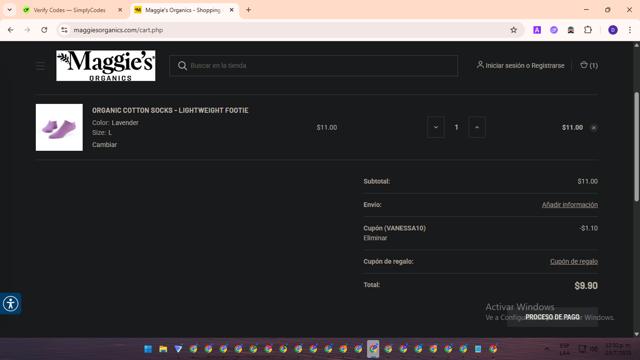Click 'Cambiar' to change product options
The height and width of the screenshot is (360, 640).
tap(104, 144)
